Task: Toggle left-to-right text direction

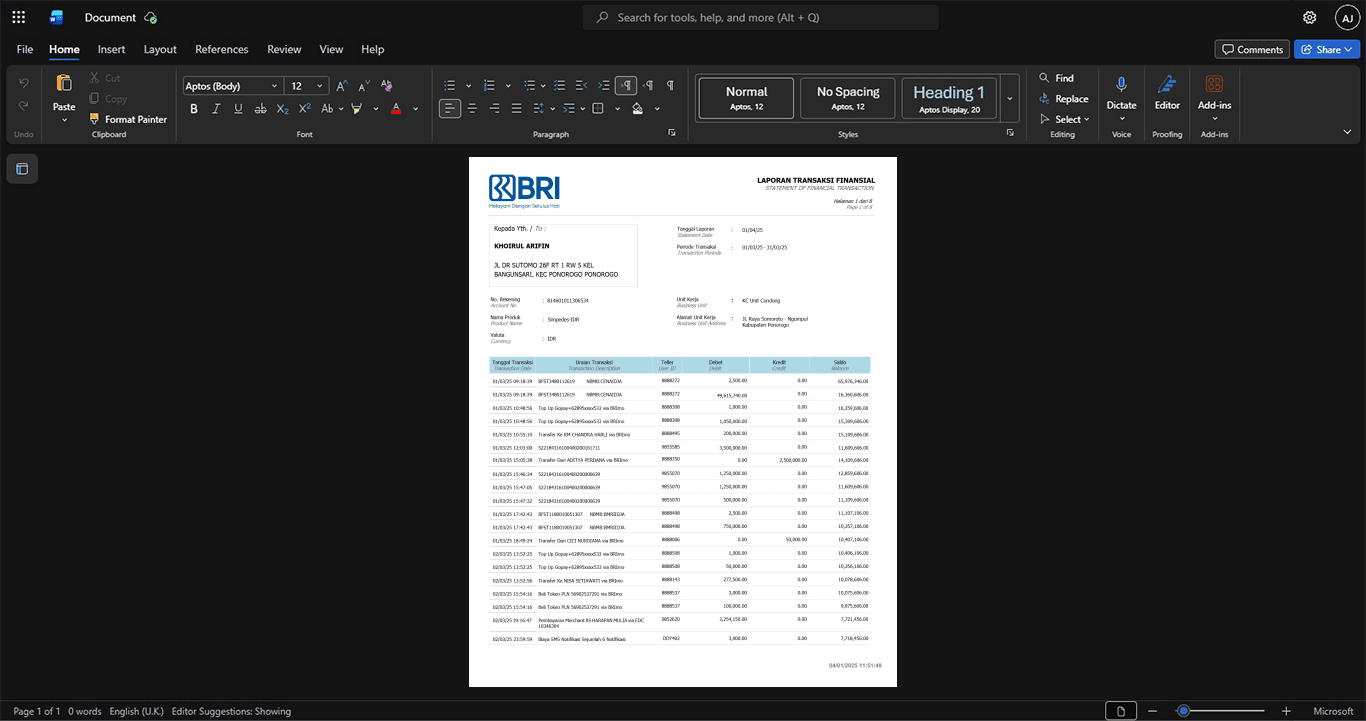Action: click(x=626, y=86)
